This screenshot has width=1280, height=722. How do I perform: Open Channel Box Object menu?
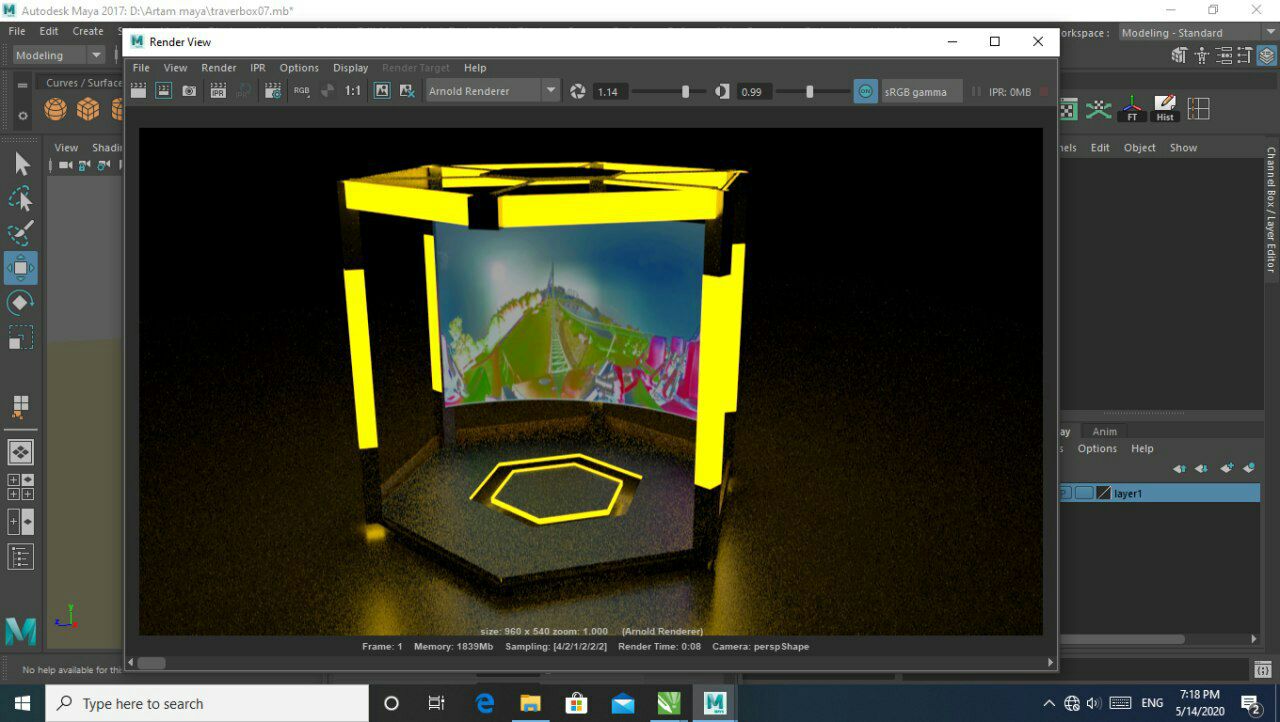pyautogui.click(x=1140, y=148)
